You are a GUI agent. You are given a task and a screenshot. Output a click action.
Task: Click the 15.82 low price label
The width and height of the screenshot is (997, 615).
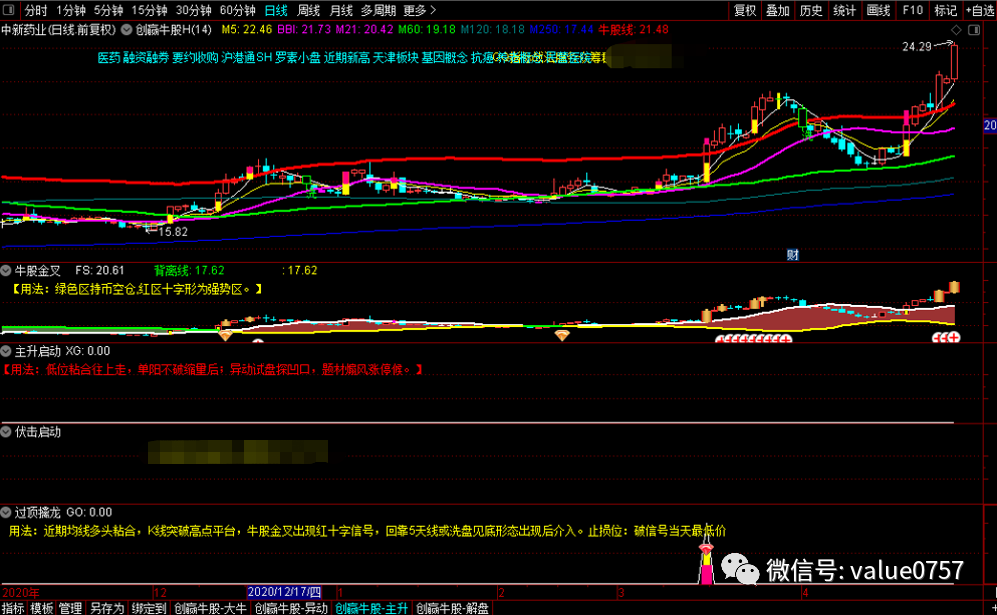coord(173,232)
